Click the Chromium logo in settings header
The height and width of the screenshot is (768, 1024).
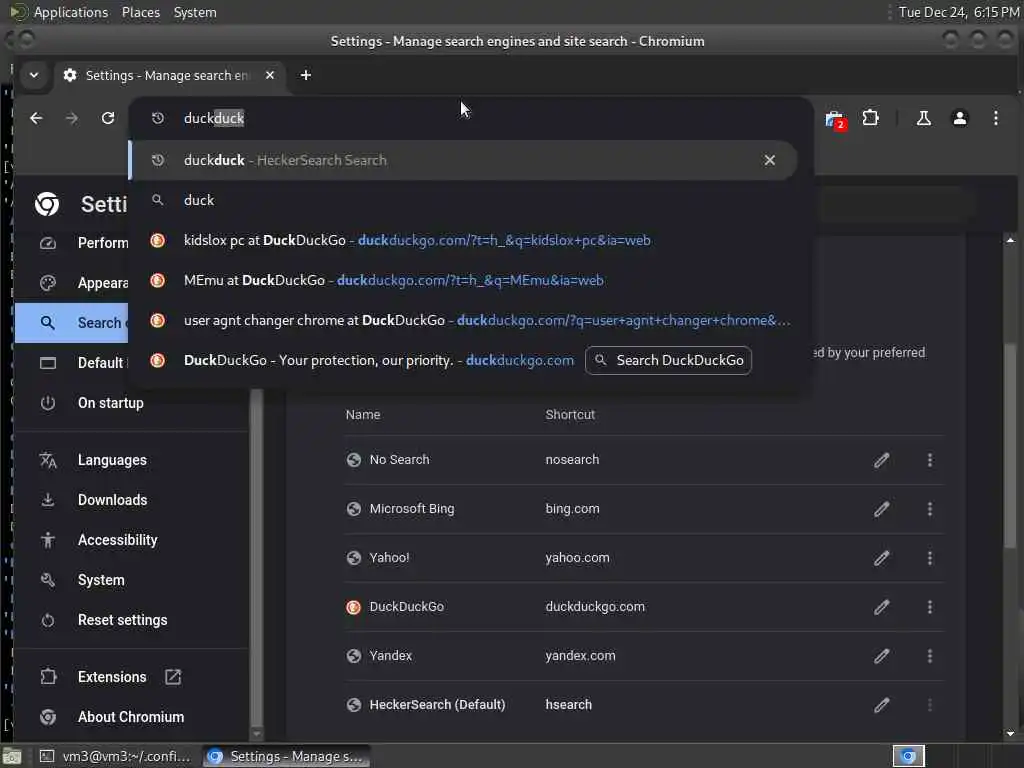pyautogui.click(x=47, y=204)
